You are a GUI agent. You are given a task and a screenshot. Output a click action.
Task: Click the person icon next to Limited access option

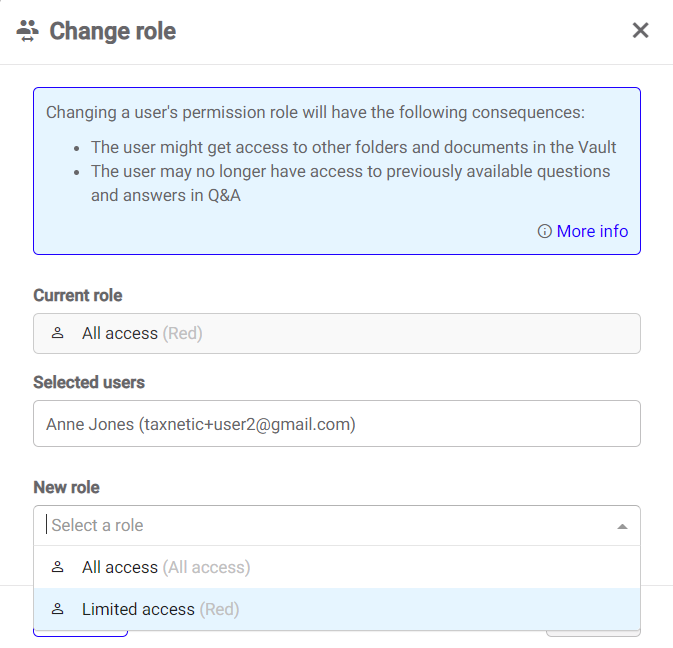(x=58, y=609)
